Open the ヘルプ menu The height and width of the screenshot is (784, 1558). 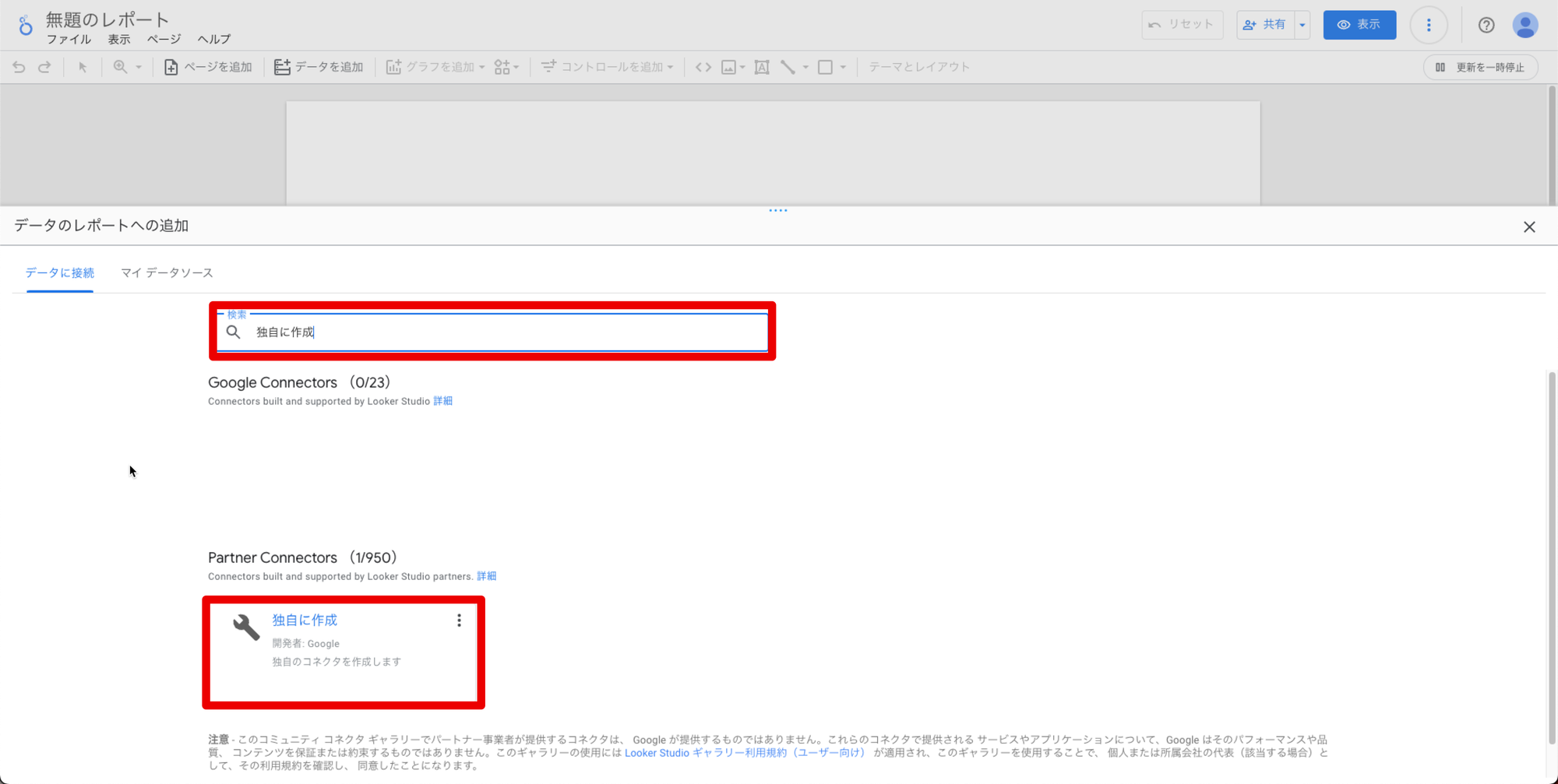[214, 39]
